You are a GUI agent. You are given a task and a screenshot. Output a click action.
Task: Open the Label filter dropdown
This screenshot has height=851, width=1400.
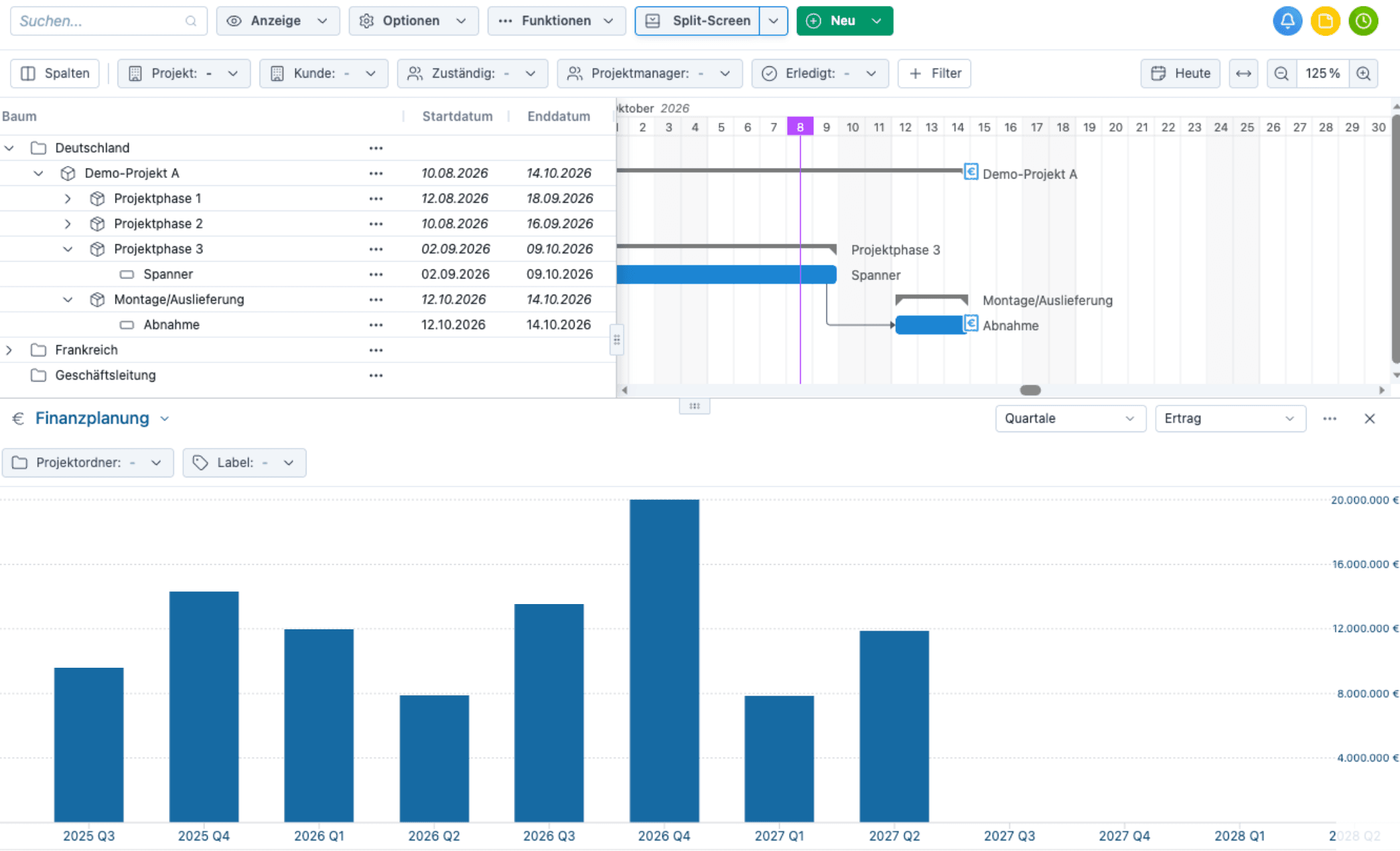(x=244, y=463)
